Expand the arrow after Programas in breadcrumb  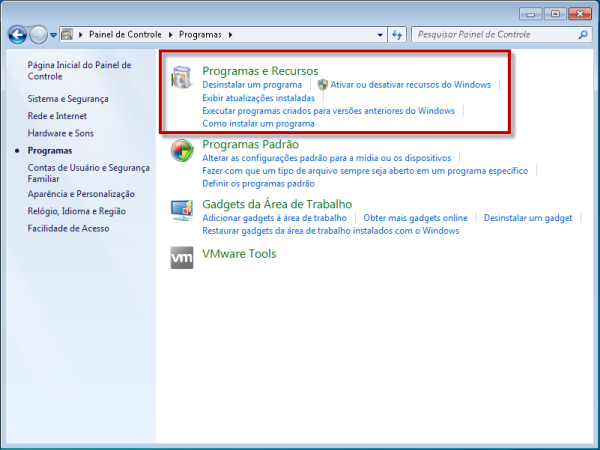[231, 35]
